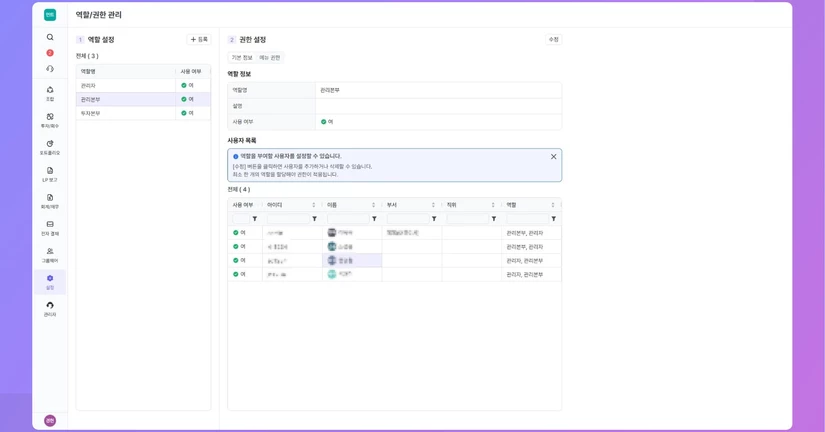This screenshot has height=432, width=825.
Task: Sort the user table by 역할
Action: [552, 205]
